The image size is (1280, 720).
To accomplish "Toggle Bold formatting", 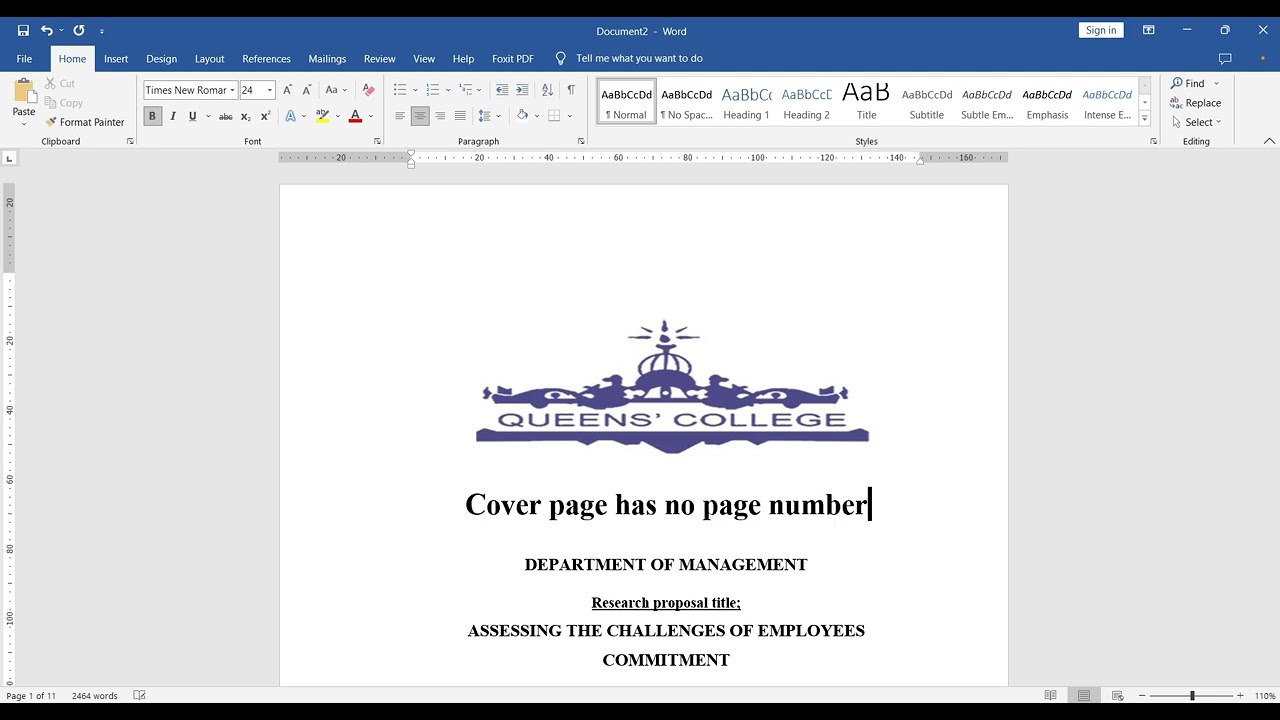I will pyautogui.click(x=152, y=116).
